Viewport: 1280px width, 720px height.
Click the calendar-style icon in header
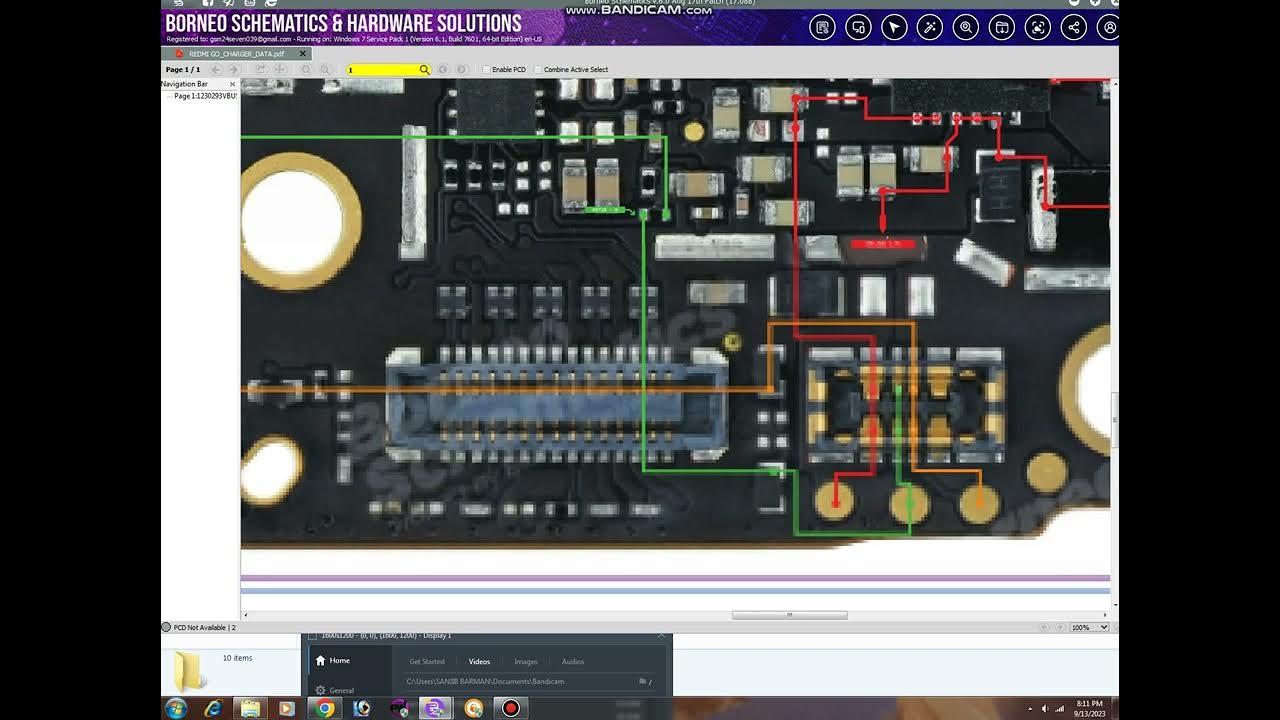pos(1002,27)
